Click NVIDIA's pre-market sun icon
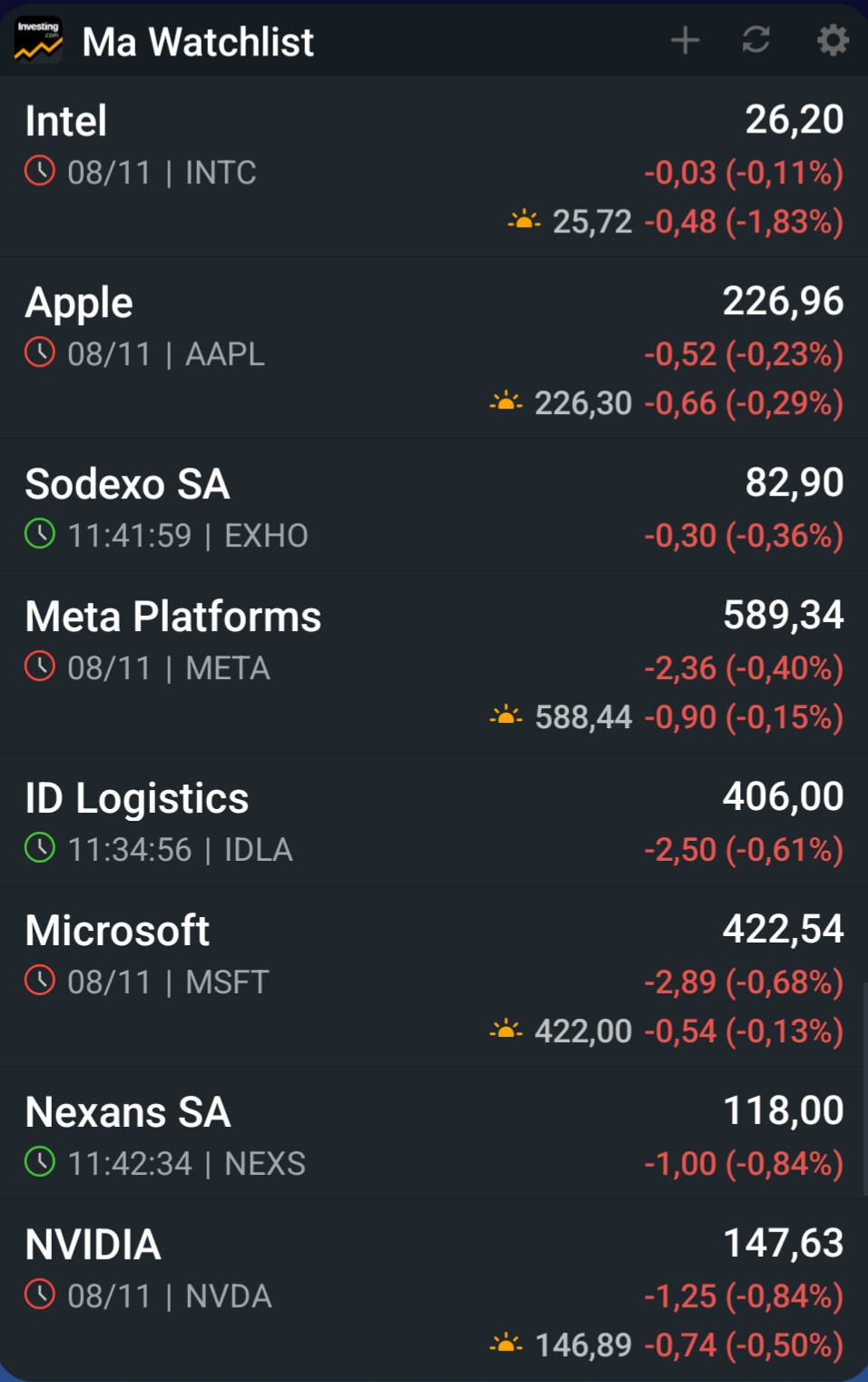 pyautogui.click(x=506, y=1344)
